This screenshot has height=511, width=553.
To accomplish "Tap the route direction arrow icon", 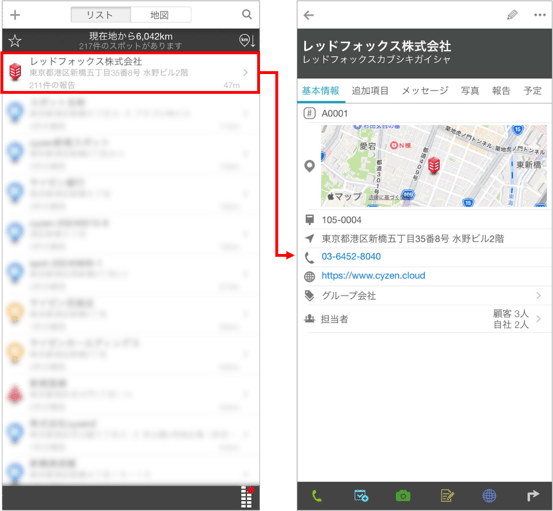I will pyautogui.click(x=533, y=495).
